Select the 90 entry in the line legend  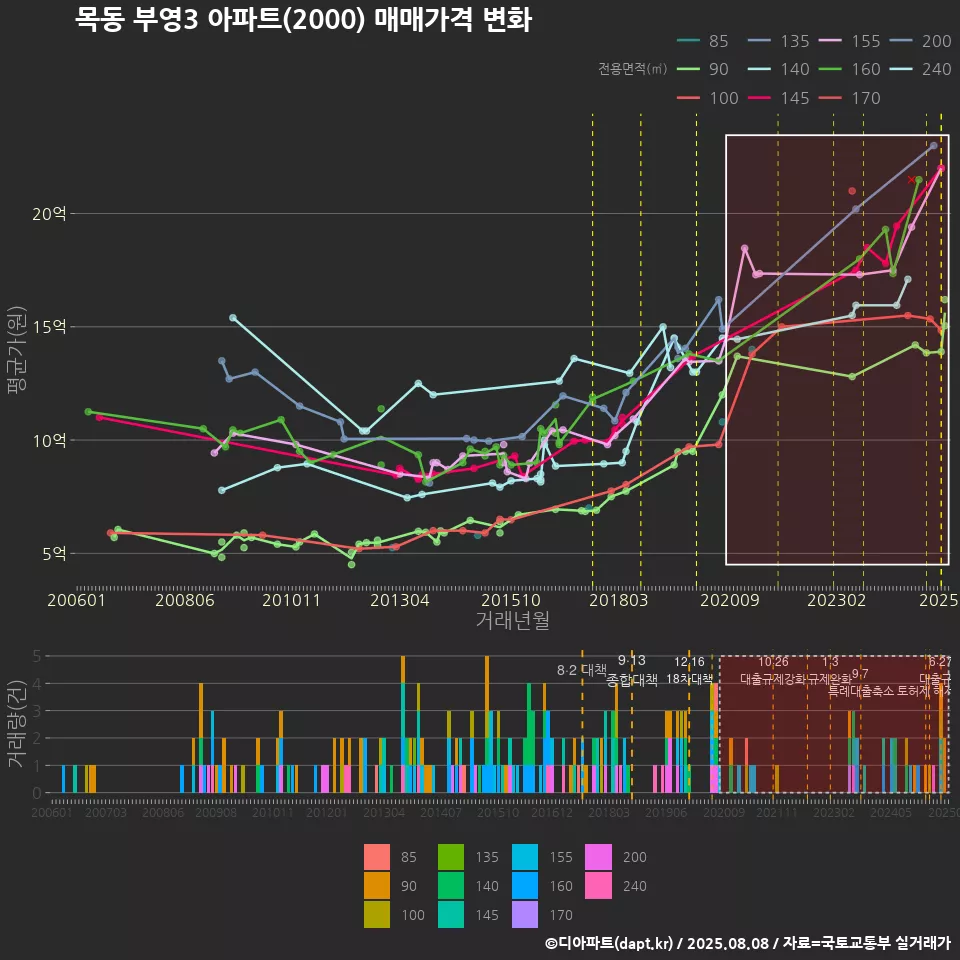703,69
